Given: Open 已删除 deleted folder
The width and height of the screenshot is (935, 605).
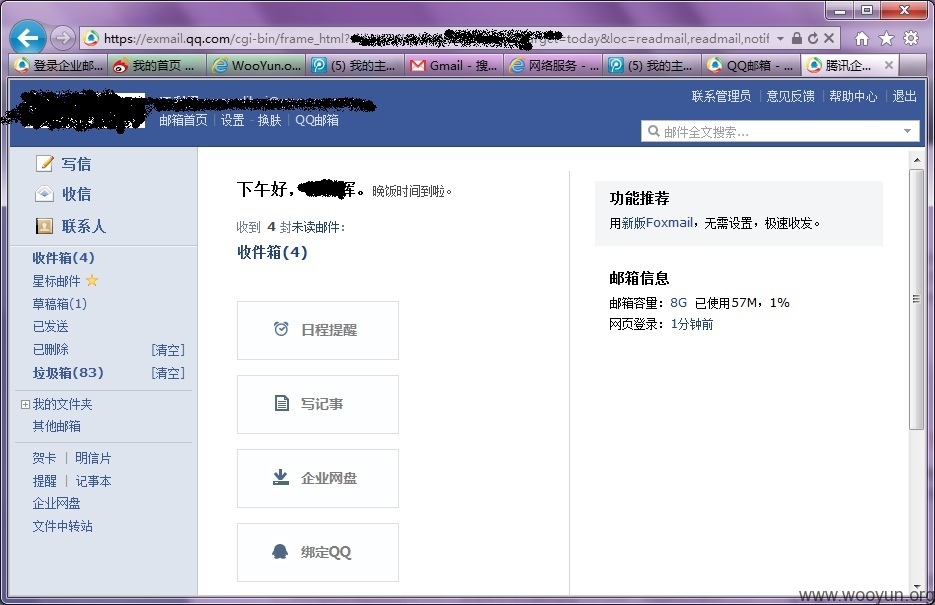Looking at the screenshot, I should click(50, 349).
